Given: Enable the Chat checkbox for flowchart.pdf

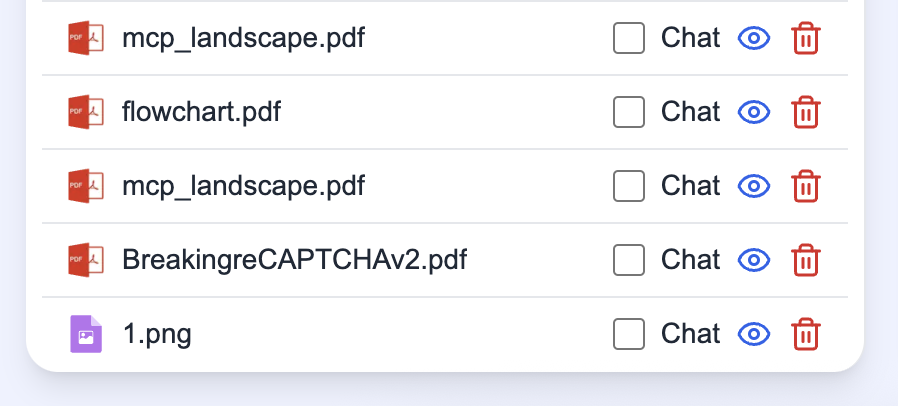Looking at the screenshot, I should click(629, 112).
